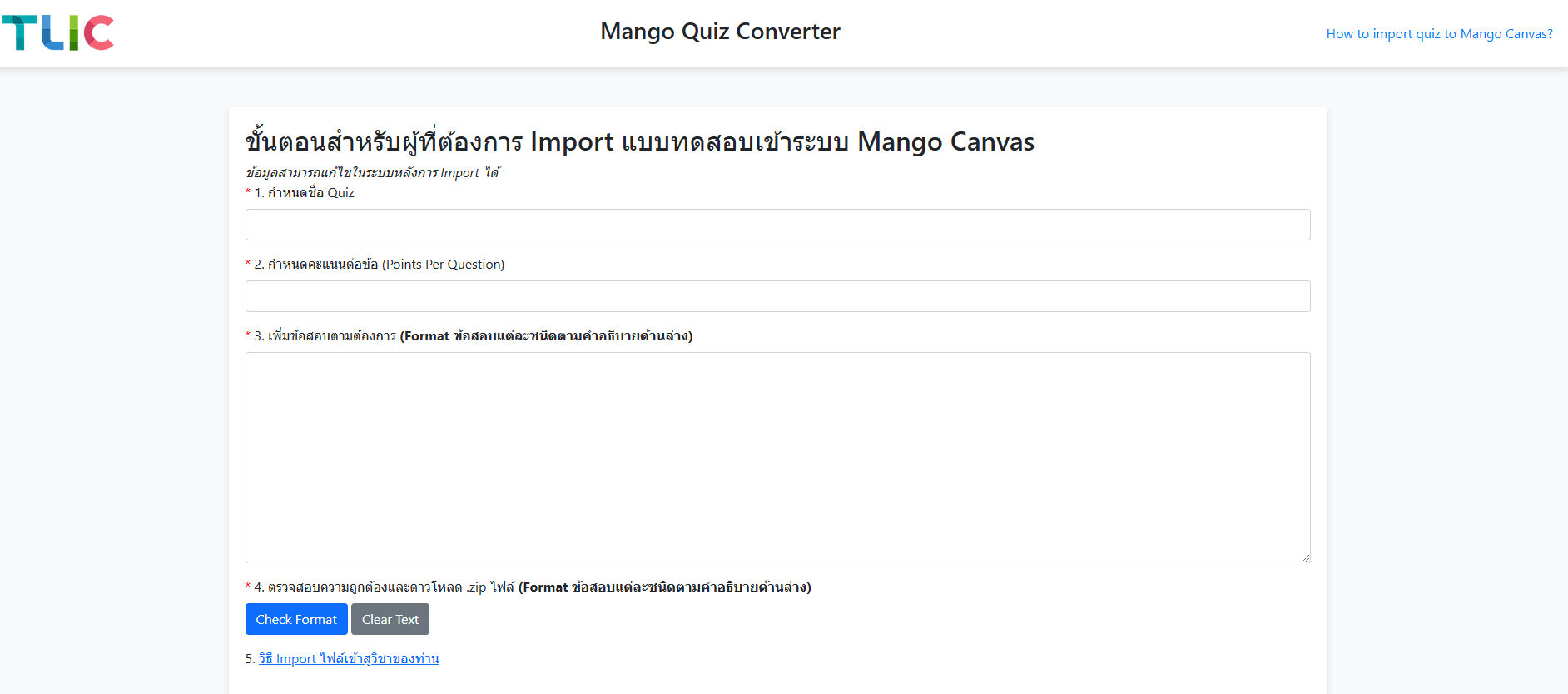Viewport: 1568px width, 694px height.
Task: Focus the Points Per Question input field
Action: click(x=777, y=296)
